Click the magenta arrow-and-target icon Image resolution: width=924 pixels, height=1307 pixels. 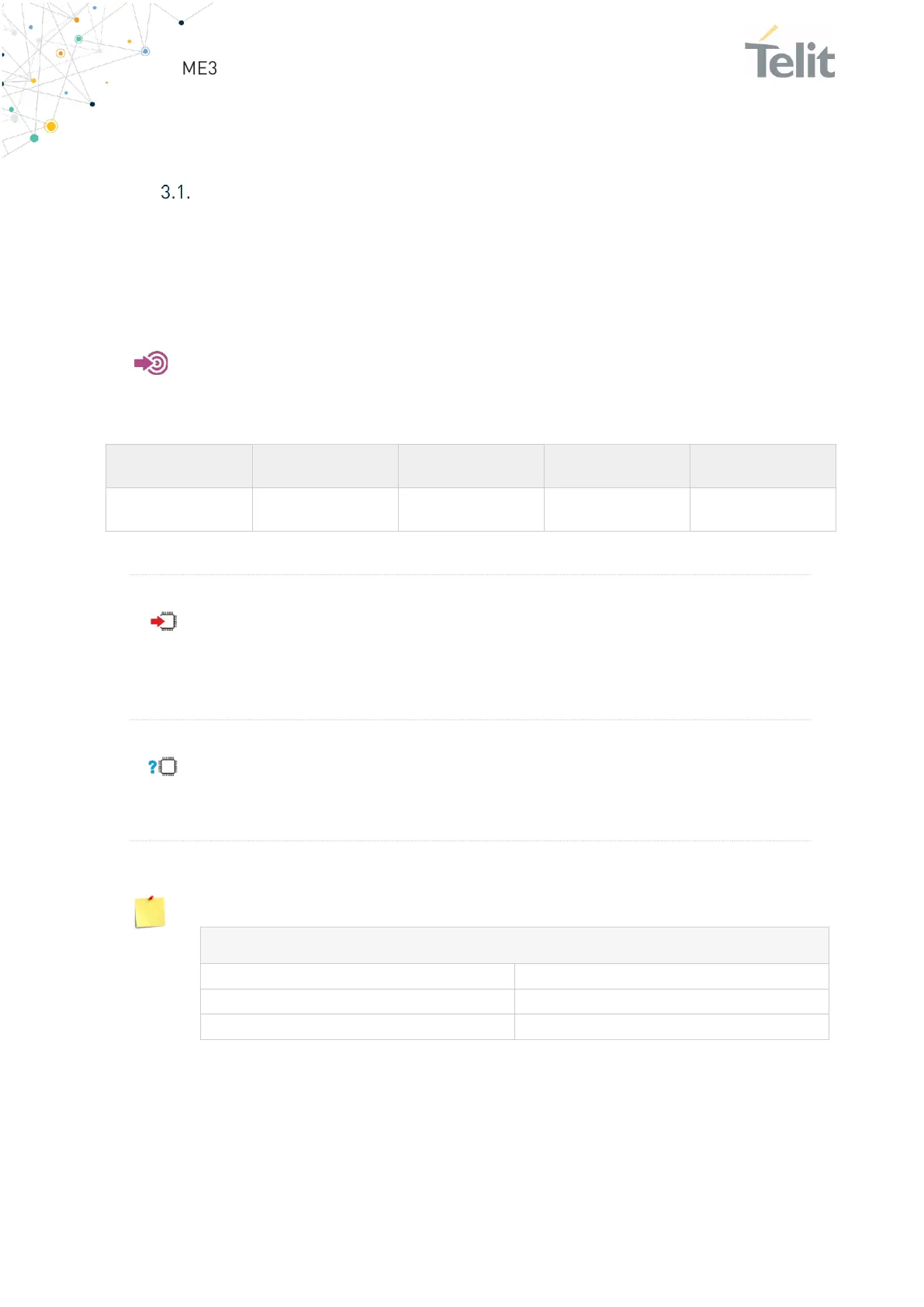point(151,363)
